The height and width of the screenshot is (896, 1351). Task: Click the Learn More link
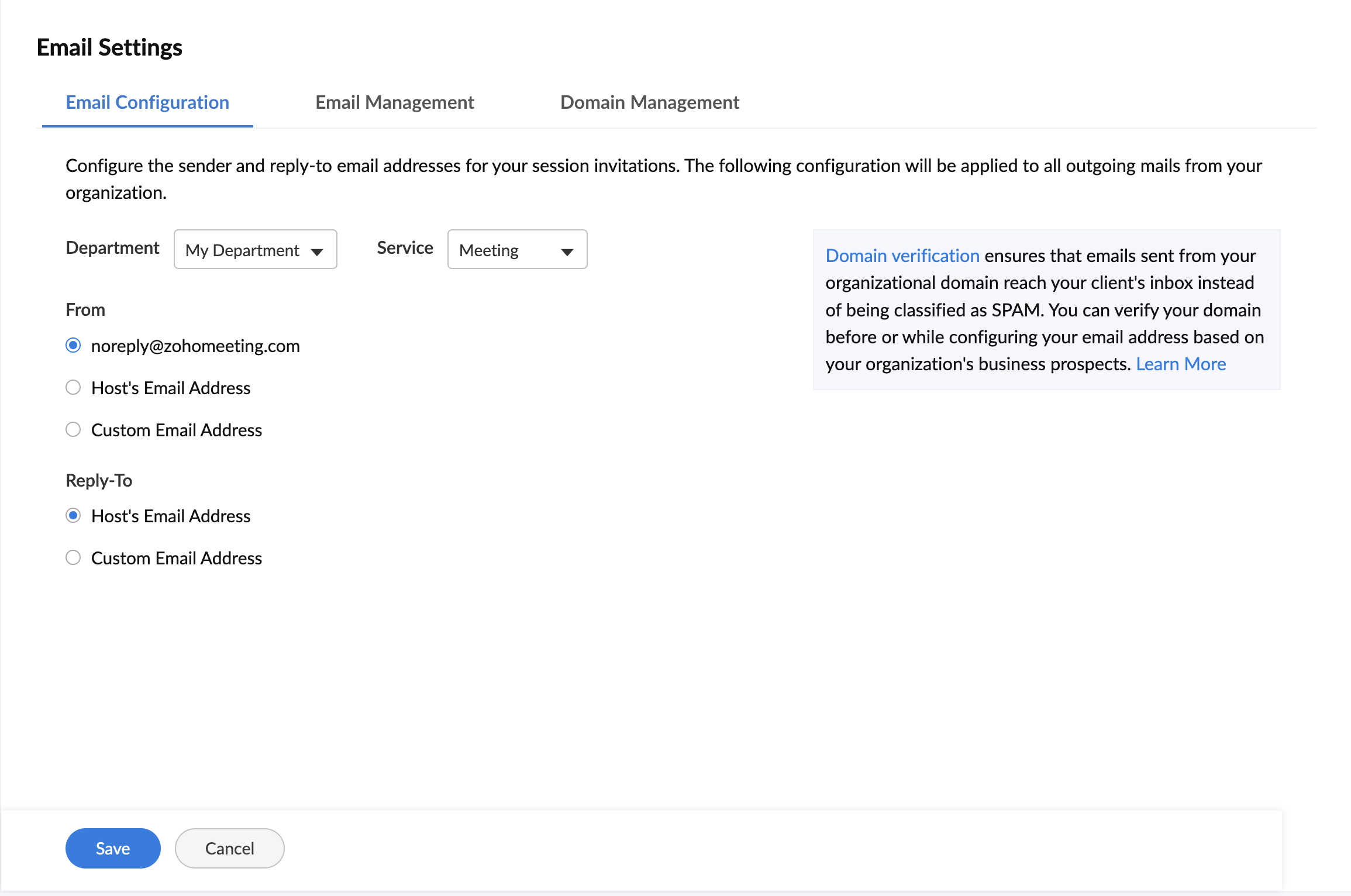point(1180,364)
